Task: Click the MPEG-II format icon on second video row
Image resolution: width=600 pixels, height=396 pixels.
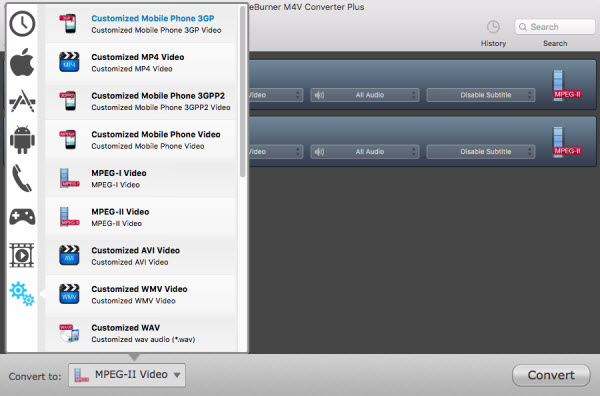Action: point(567,142)
